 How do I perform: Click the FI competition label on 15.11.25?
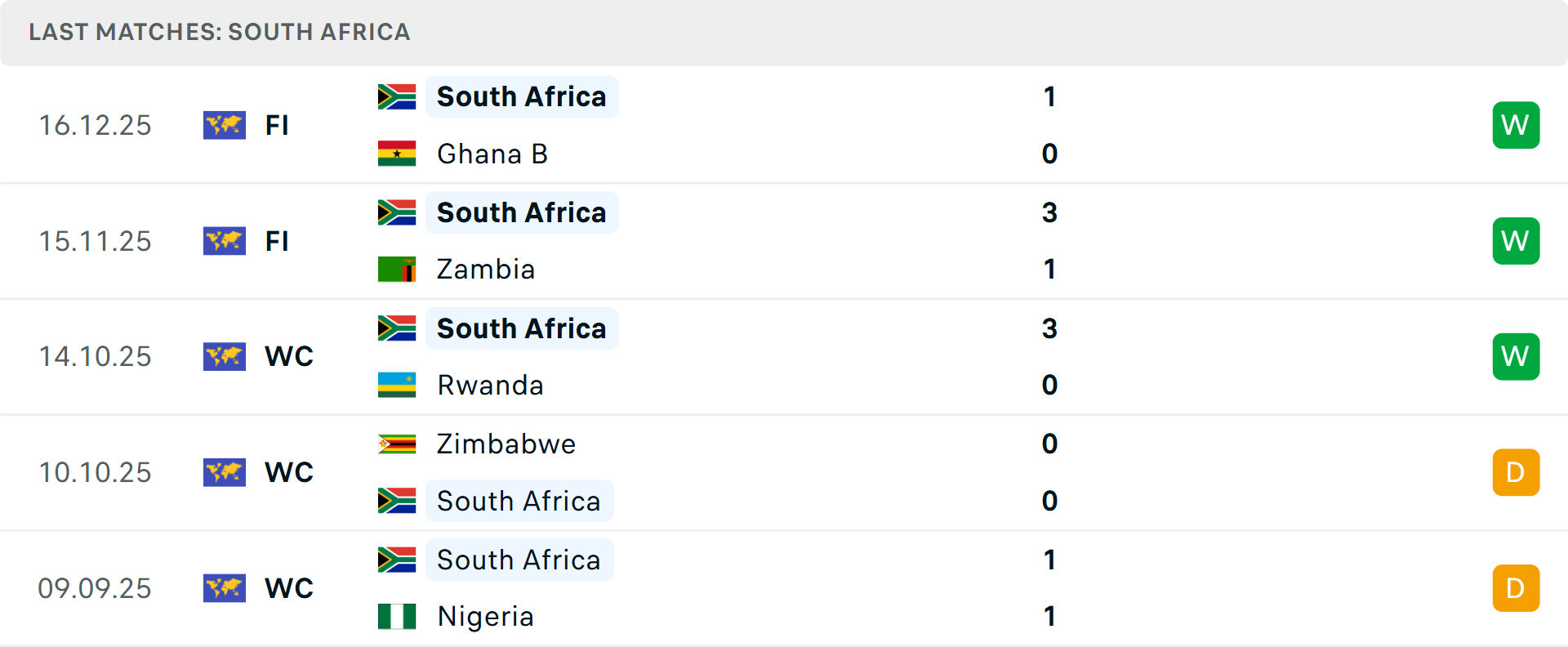tap(277, 241)
